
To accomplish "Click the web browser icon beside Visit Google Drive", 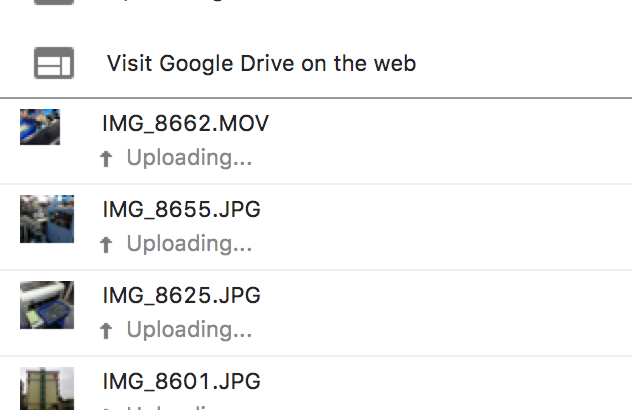I will click(54, 64).
